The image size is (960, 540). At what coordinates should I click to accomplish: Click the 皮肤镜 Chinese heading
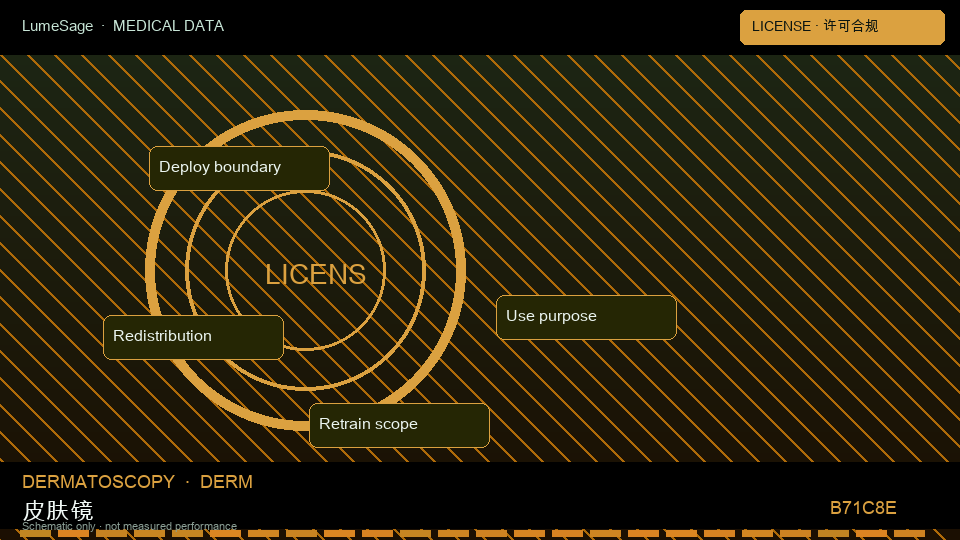coord(58,509)
